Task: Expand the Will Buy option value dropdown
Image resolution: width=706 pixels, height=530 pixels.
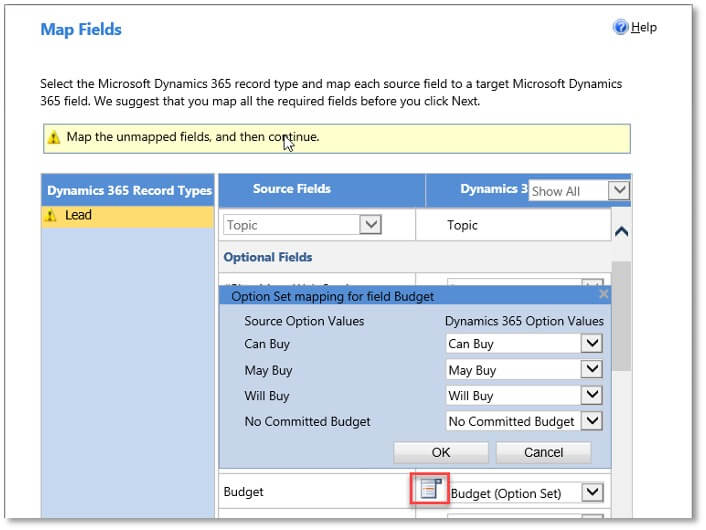Action: click(x=592, y=395)
